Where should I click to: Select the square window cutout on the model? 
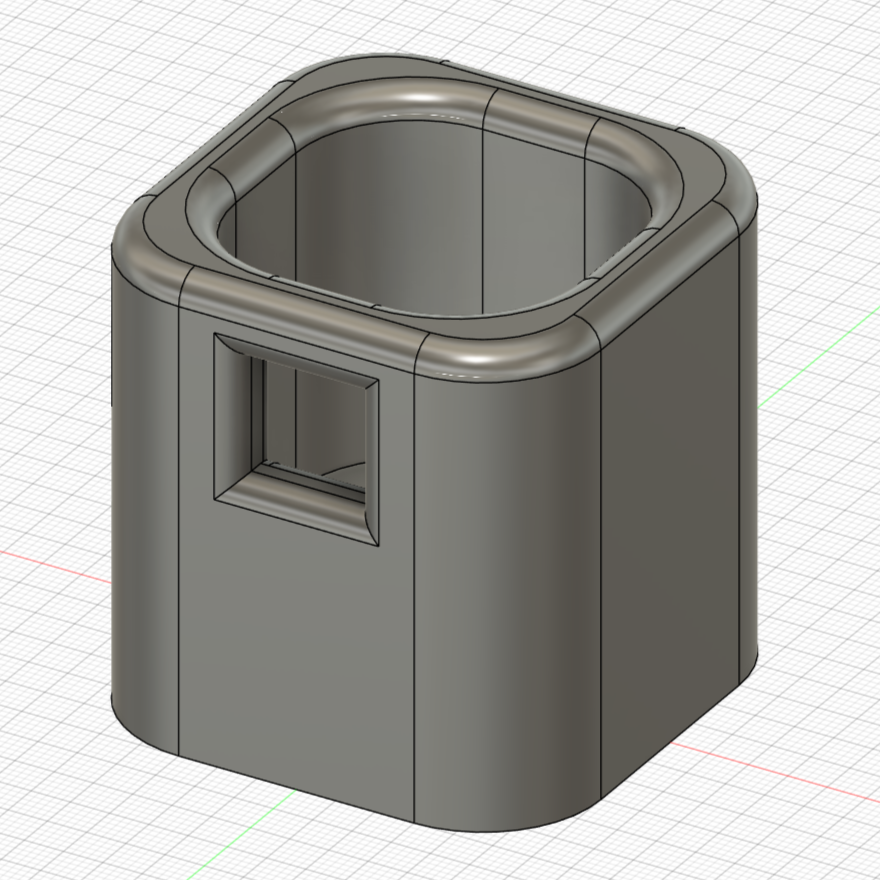pos(296,439)
